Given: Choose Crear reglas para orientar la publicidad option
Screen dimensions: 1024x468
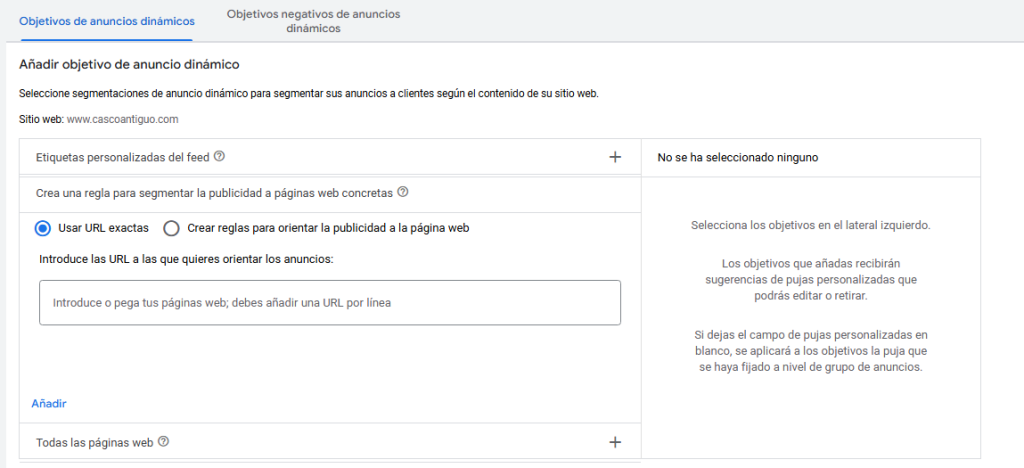Looking at the screenshot, I should click(171, 228).
